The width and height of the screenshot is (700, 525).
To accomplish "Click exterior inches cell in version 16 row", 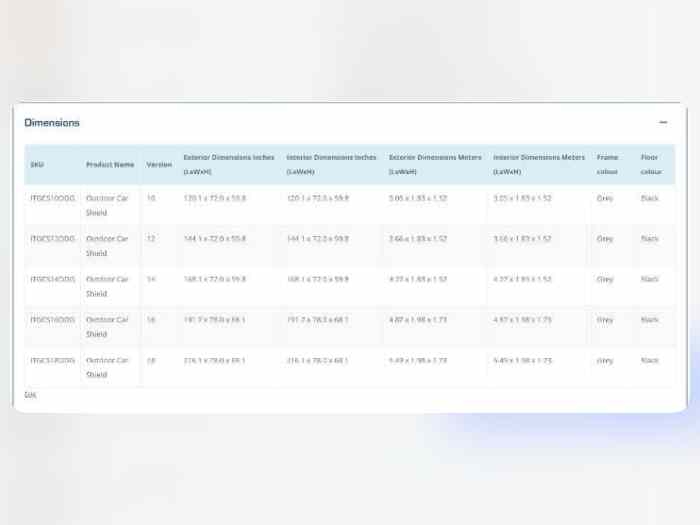I will pos(215,320).
